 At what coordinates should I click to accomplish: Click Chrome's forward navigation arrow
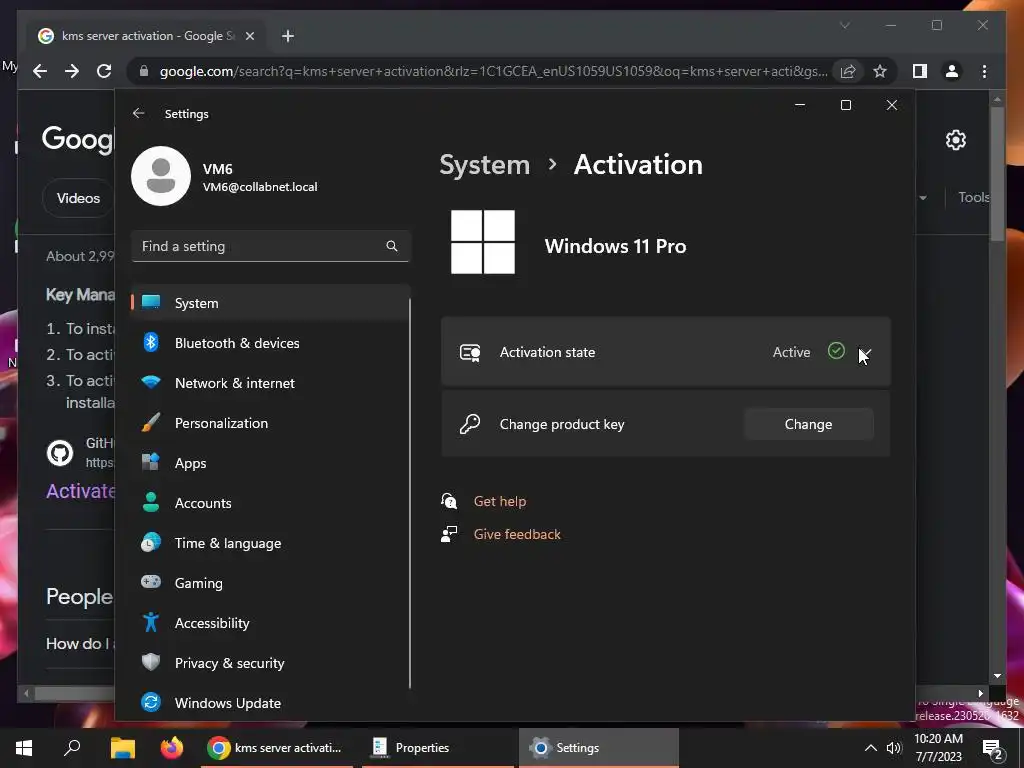click(x=72, y=71)
